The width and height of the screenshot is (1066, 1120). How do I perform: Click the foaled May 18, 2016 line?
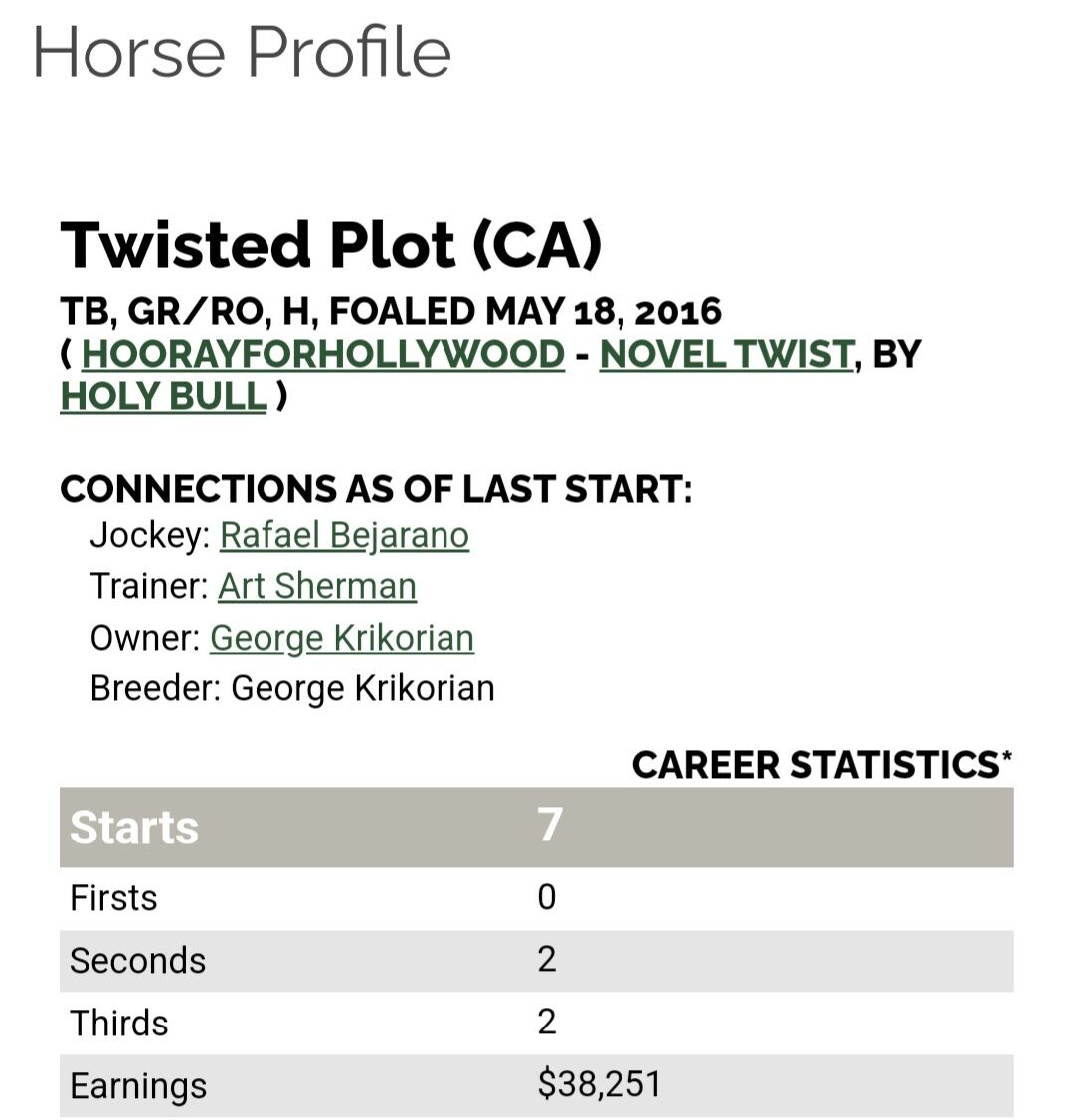coord(391,311)
